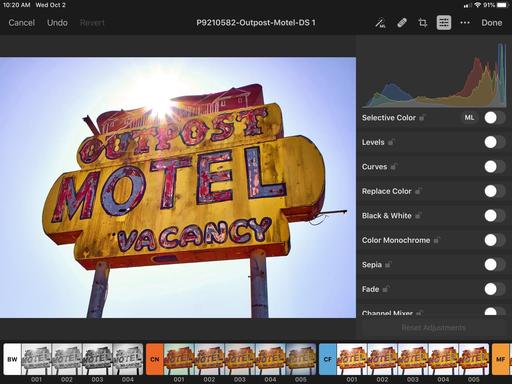This screenshot has height=384, width=512.
Task: Click Undo in the top bar
Action: (57, 23)
